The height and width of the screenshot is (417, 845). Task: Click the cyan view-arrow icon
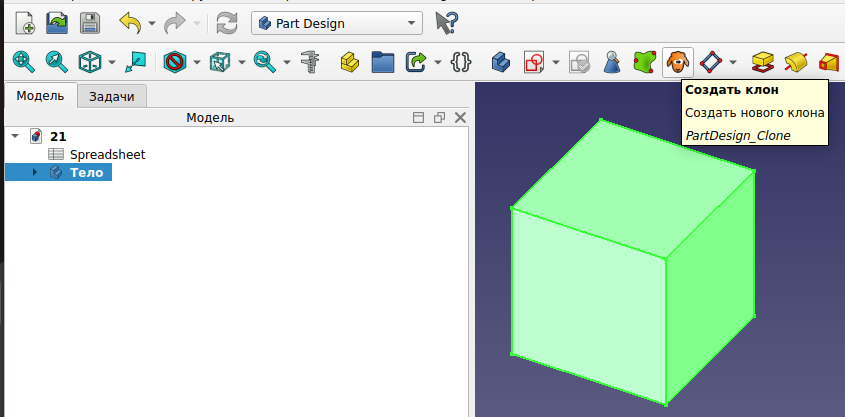tap(135, 62)
